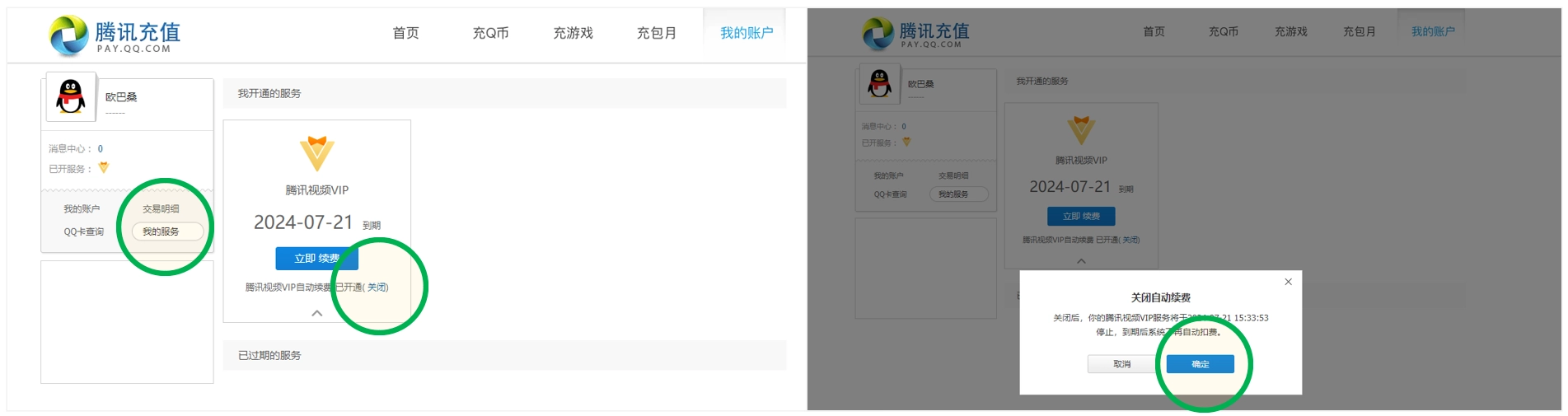Open 我的账户 tab on undimmed page header
Image resolution: width=1568 pixels, height=416 pixels.
click(746, 33)
